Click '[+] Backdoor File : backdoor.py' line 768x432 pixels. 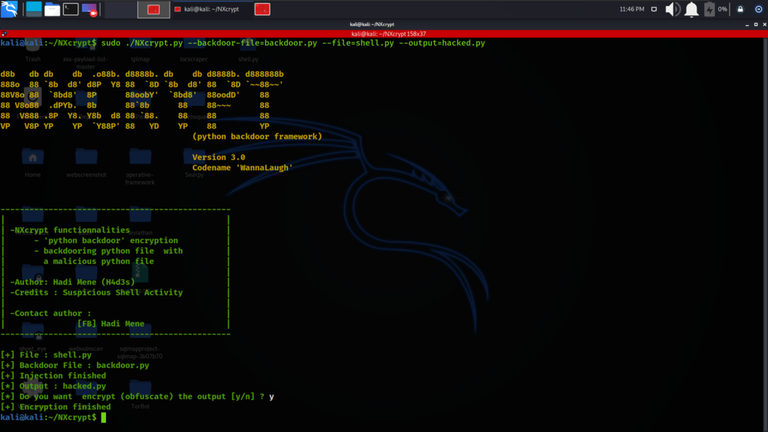[75, 365]
